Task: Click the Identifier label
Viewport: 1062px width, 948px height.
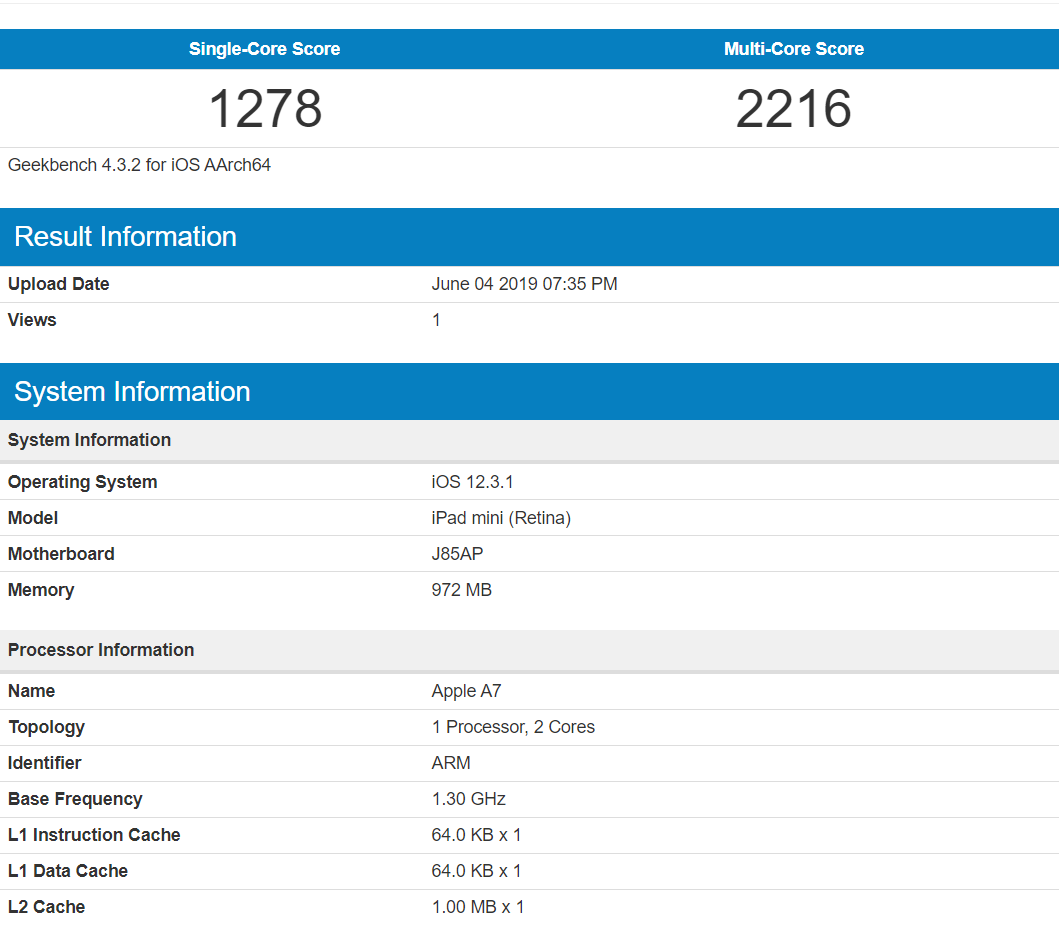Action: (44, 763)
